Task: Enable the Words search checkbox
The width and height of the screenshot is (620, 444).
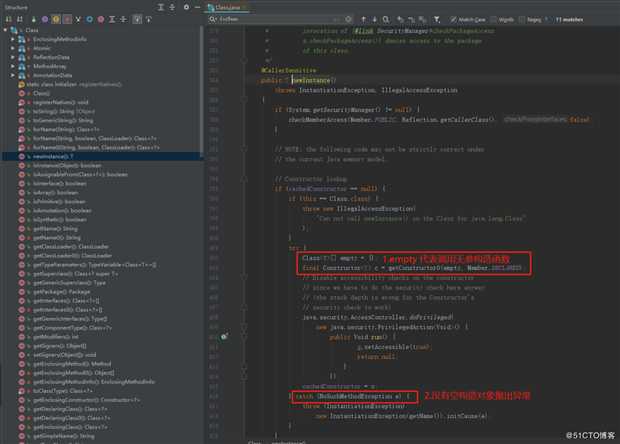Action: click(x=492, y=18)
